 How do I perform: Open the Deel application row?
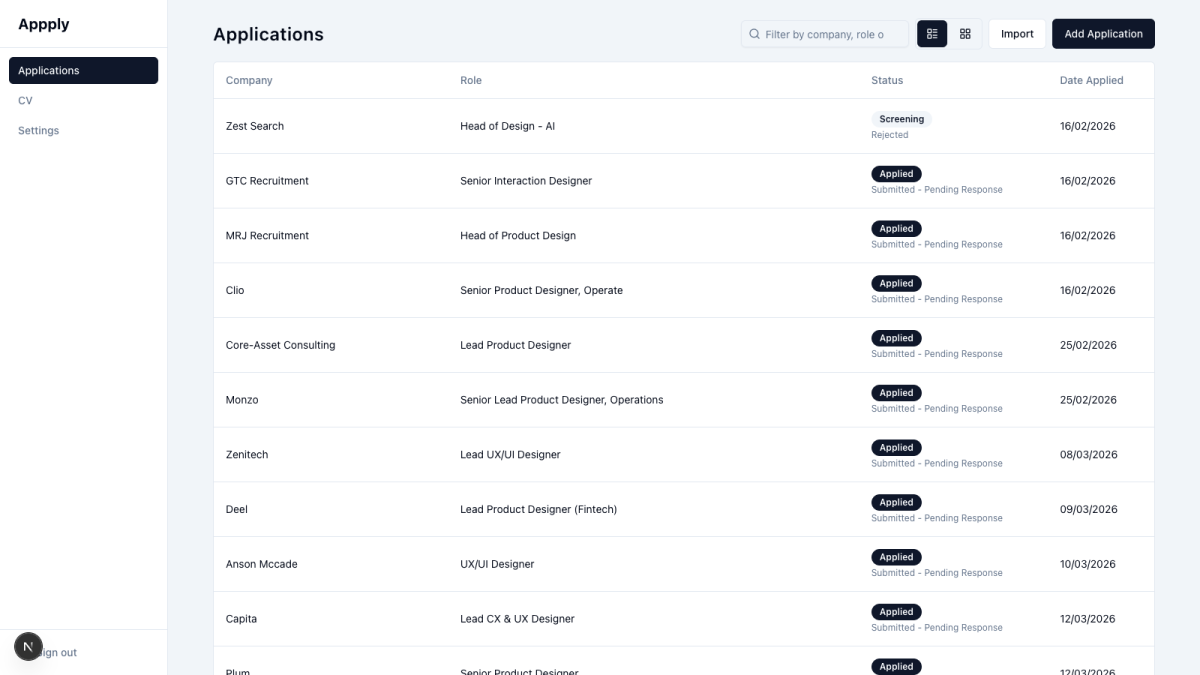tap(684, 509)
